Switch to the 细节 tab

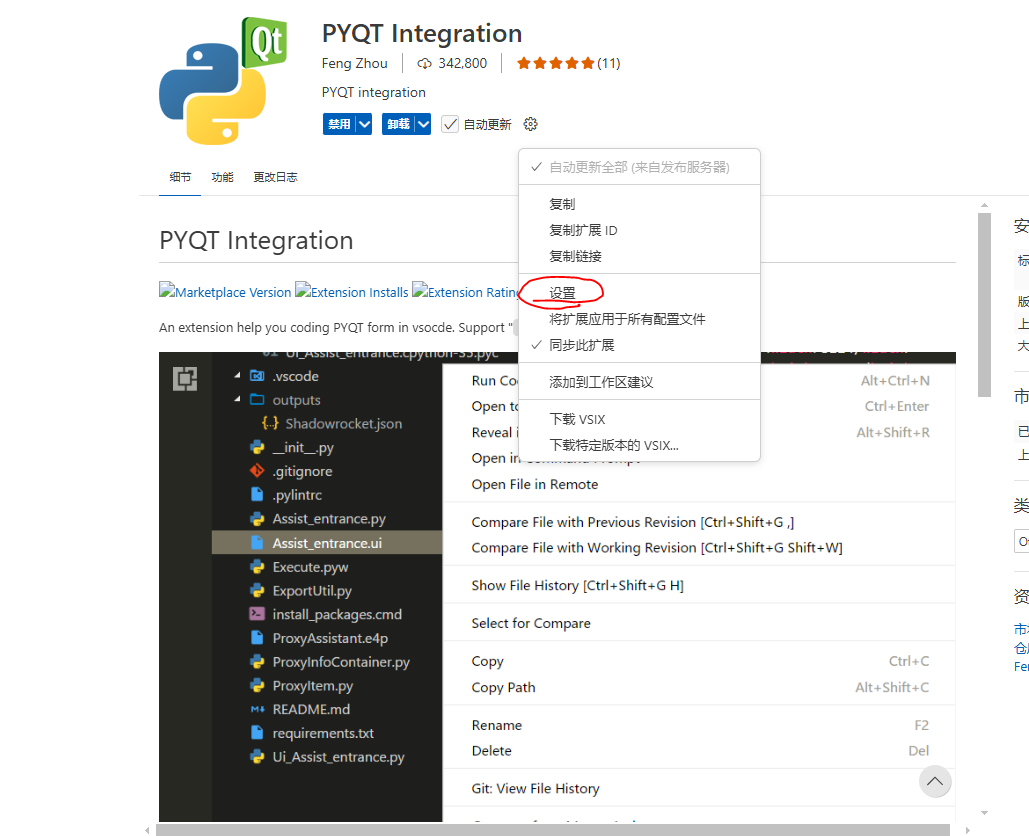pos(180,177)
